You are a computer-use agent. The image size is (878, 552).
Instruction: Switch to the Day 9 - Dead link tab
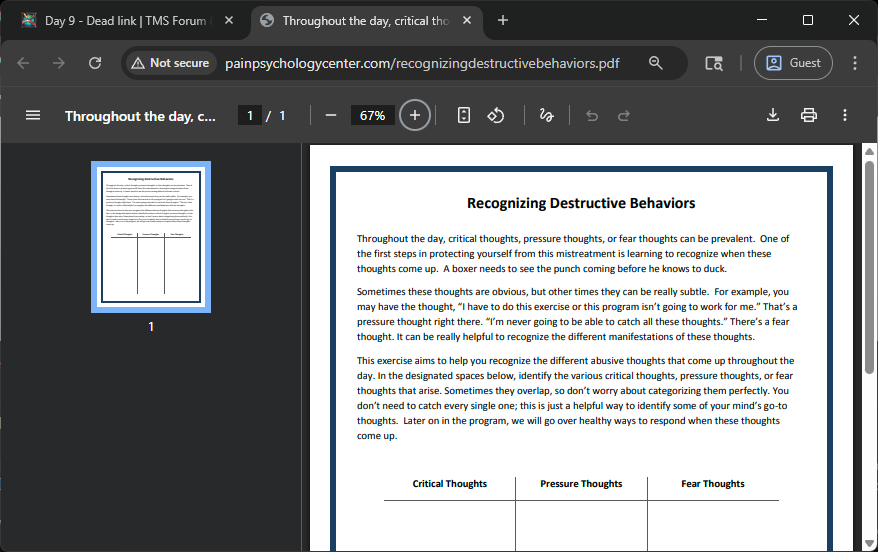[x=125, y=21]
